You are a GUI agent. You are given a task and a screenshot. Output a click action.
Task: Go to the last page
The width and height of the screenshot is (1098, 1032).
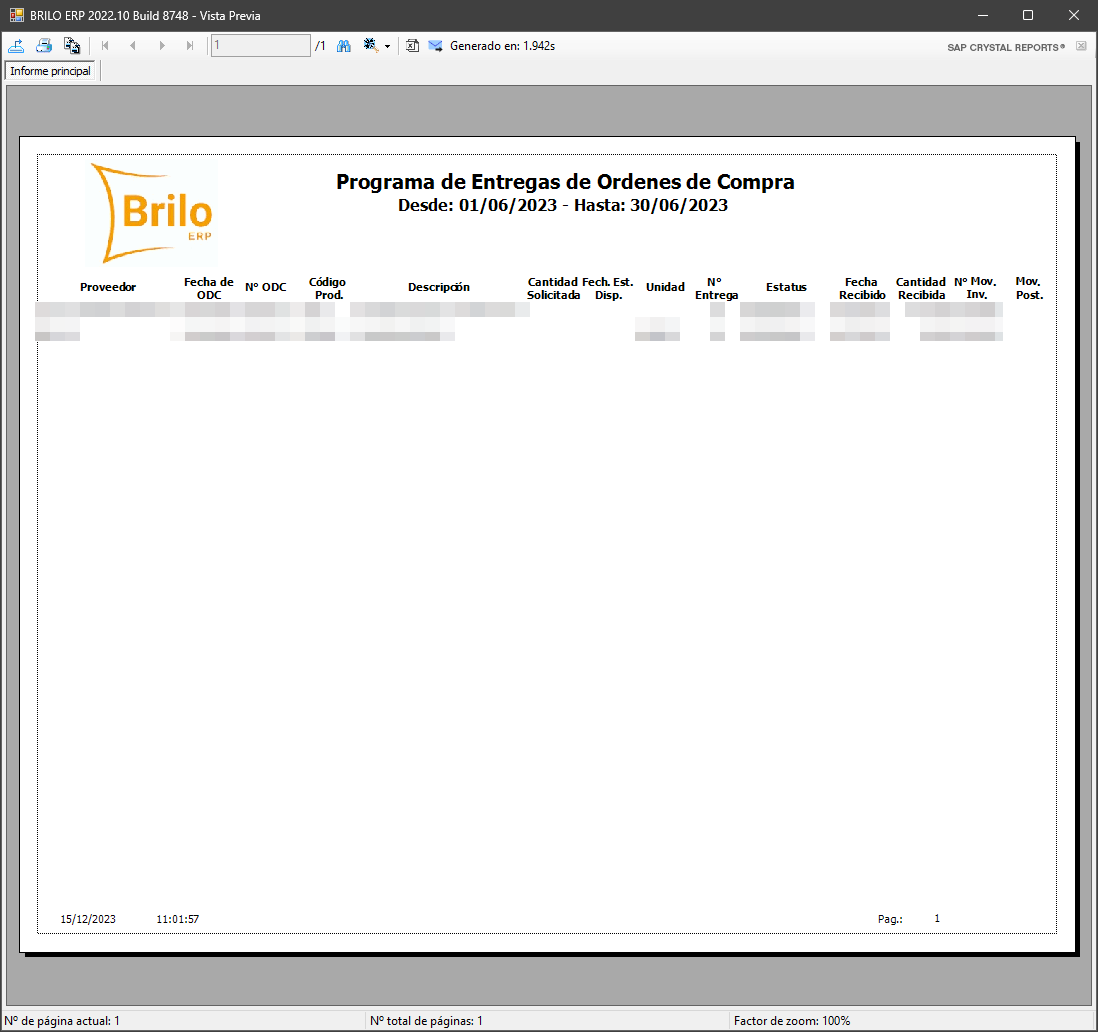[190, 45]
